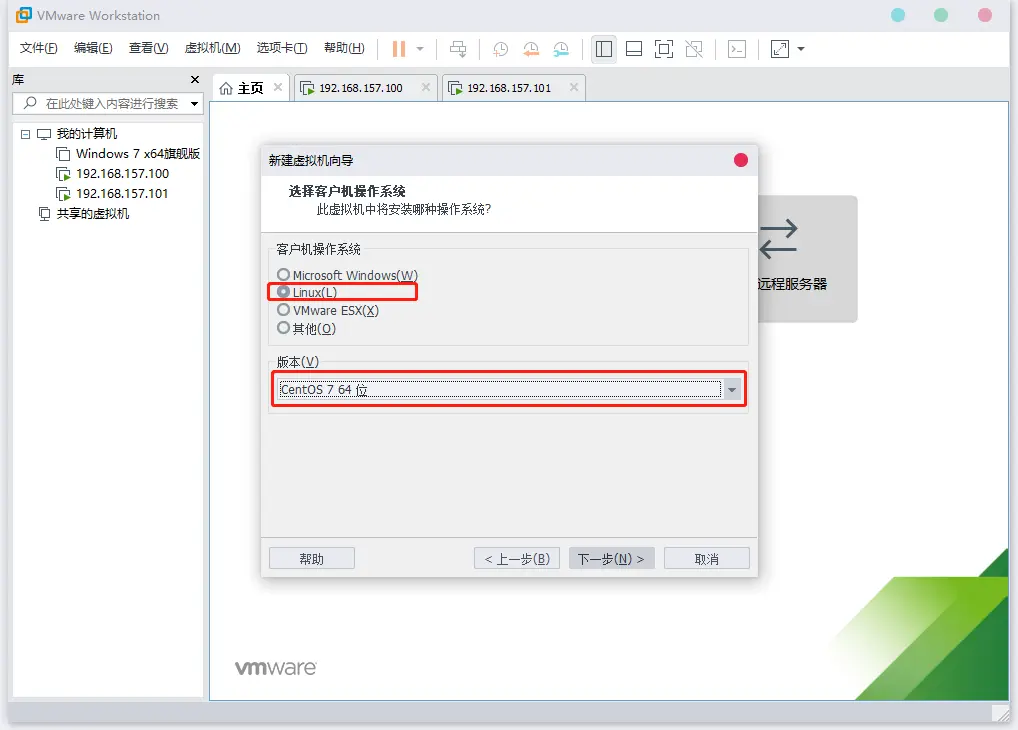
Task: Click the remote server arrows icon
Action: (778, 238)
